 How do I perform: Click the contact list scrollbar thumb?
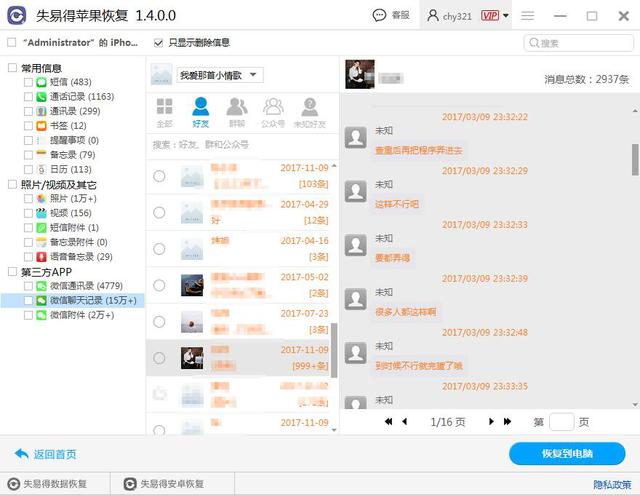tap(334, 350)
